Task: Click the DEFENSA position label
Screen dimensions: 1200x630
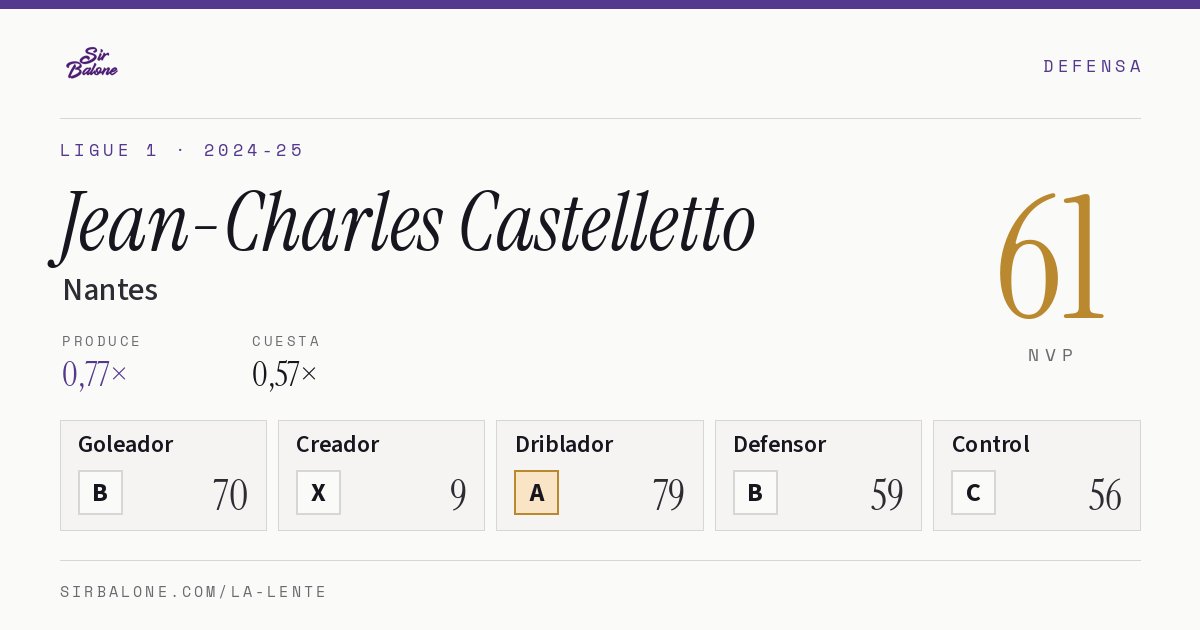Action: click(1092, 66)
